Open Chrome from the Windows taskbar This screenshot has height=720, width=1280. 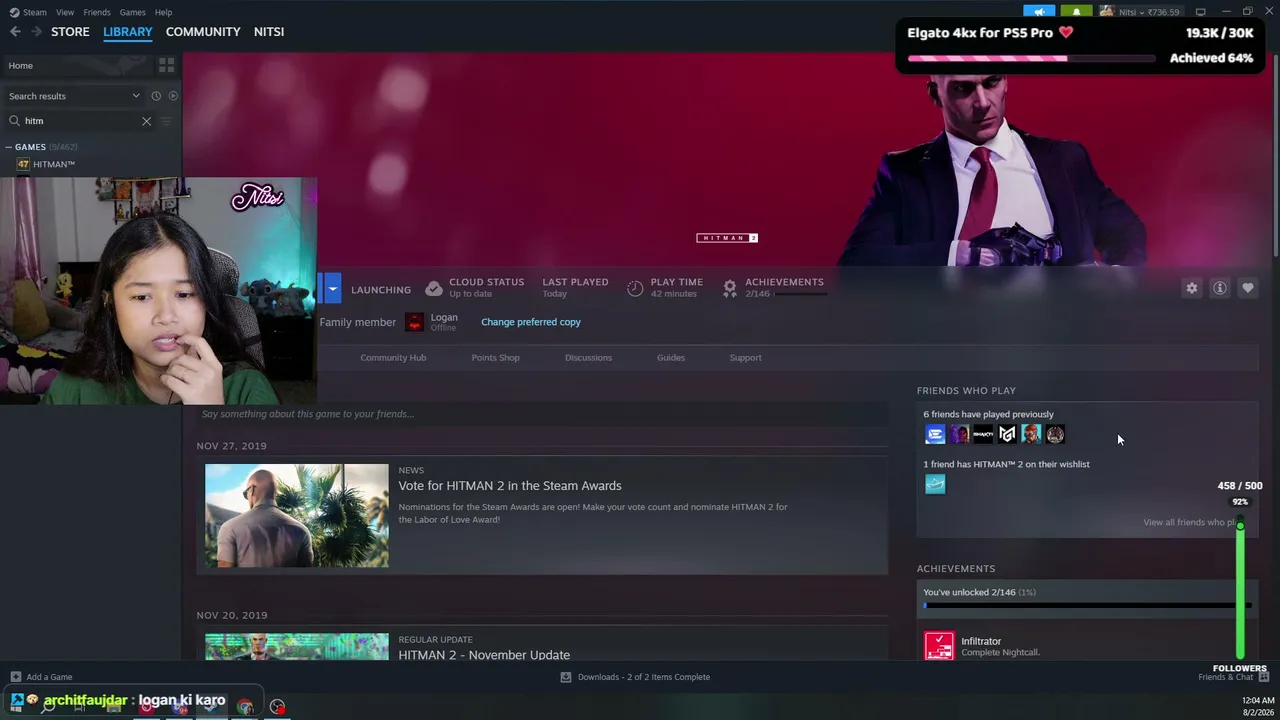click(245, 707)
